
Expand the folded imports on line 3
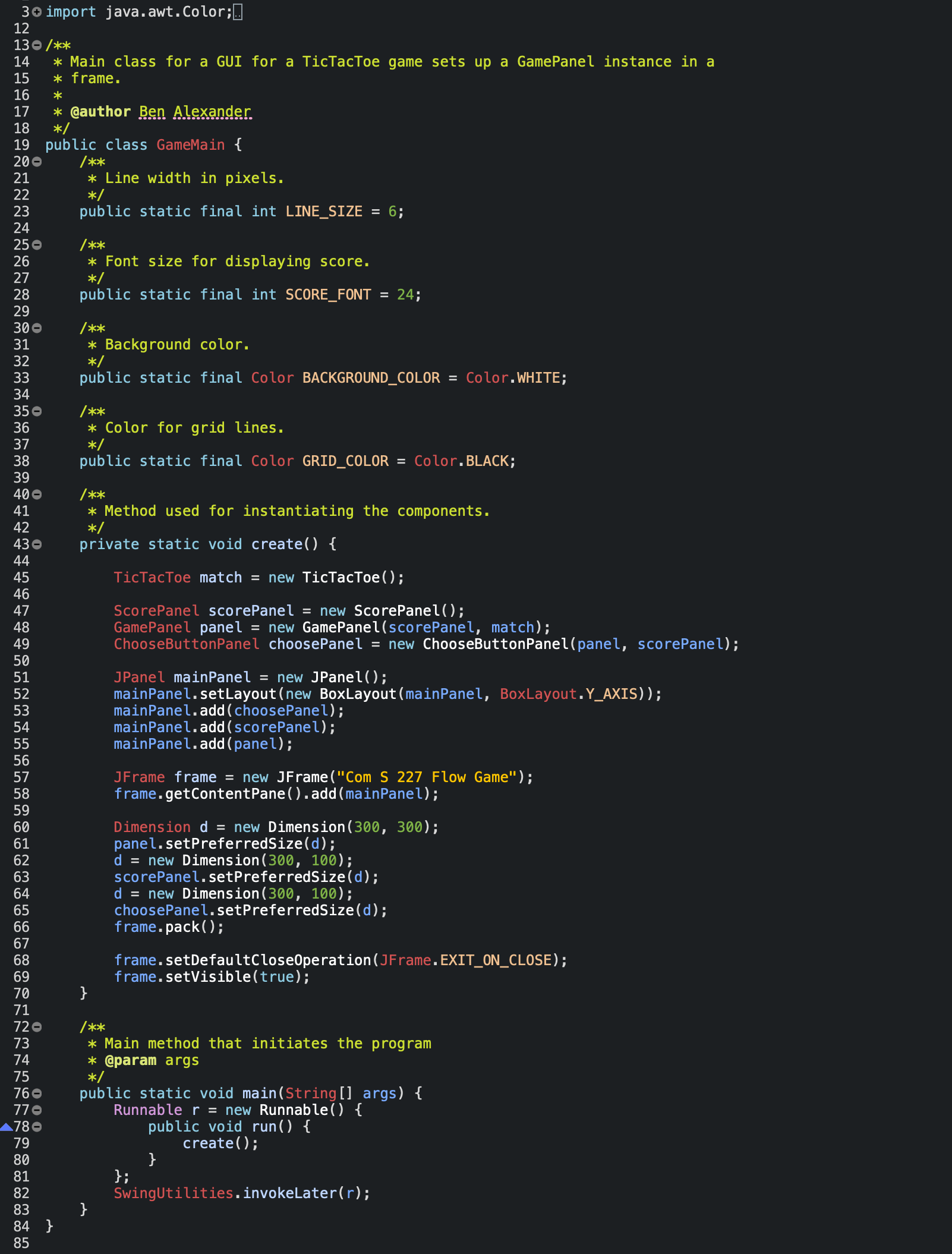coord(37,12)
